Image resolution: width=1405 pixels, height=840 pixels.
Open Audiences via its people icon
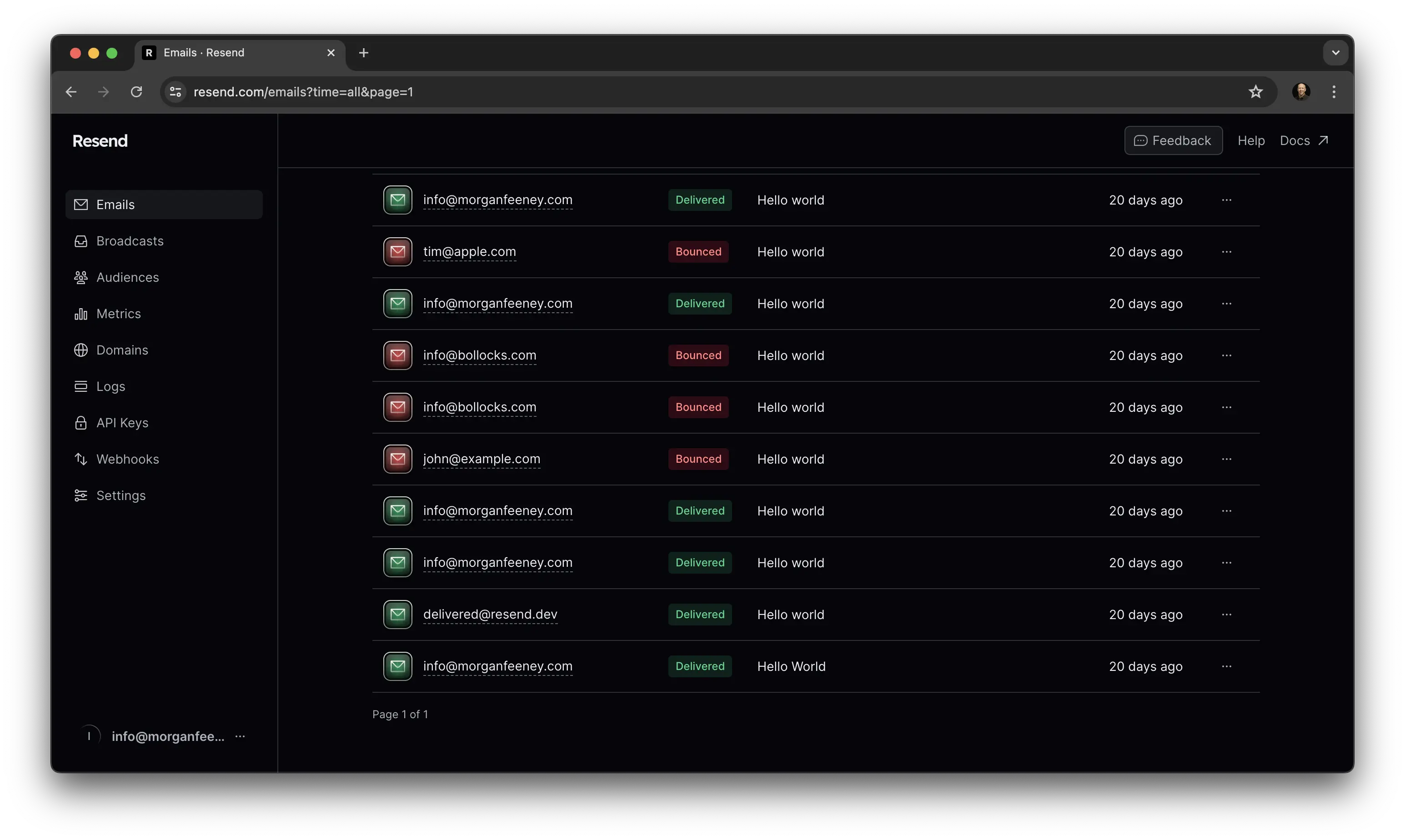pyautogui.click(x=81, y=277)
